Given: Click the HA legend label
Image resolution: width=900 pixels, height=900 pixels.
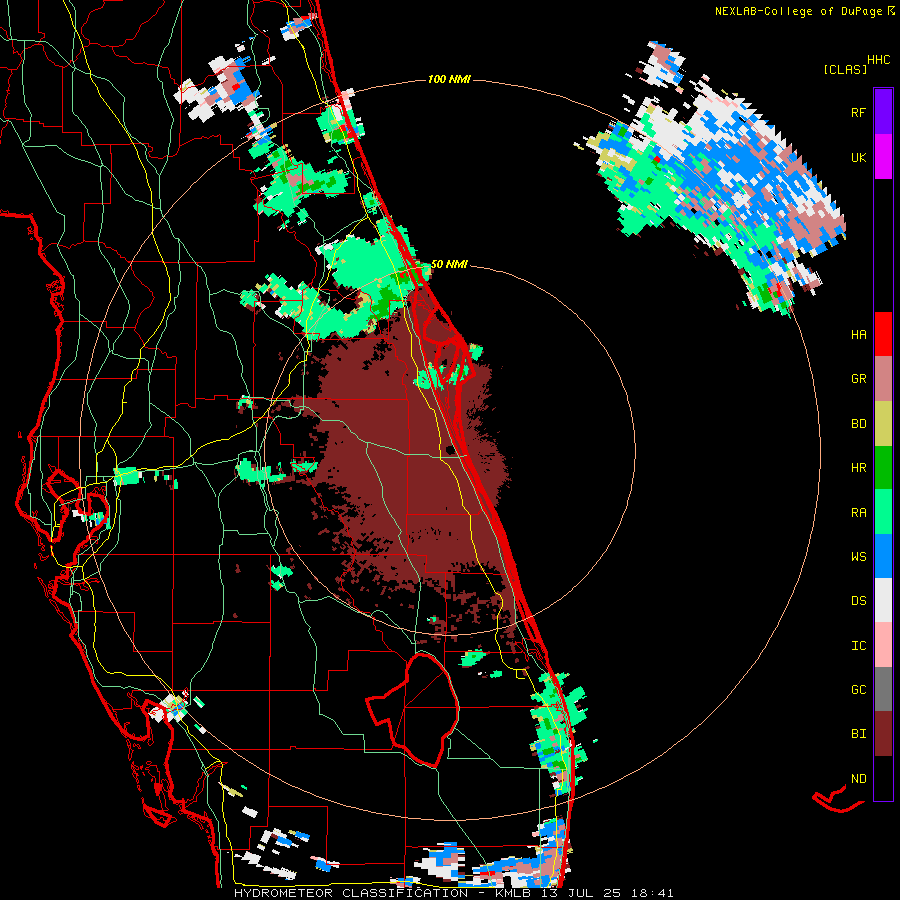Looking at the screenshot, I should pyautogui.click(x=858, y=335).
